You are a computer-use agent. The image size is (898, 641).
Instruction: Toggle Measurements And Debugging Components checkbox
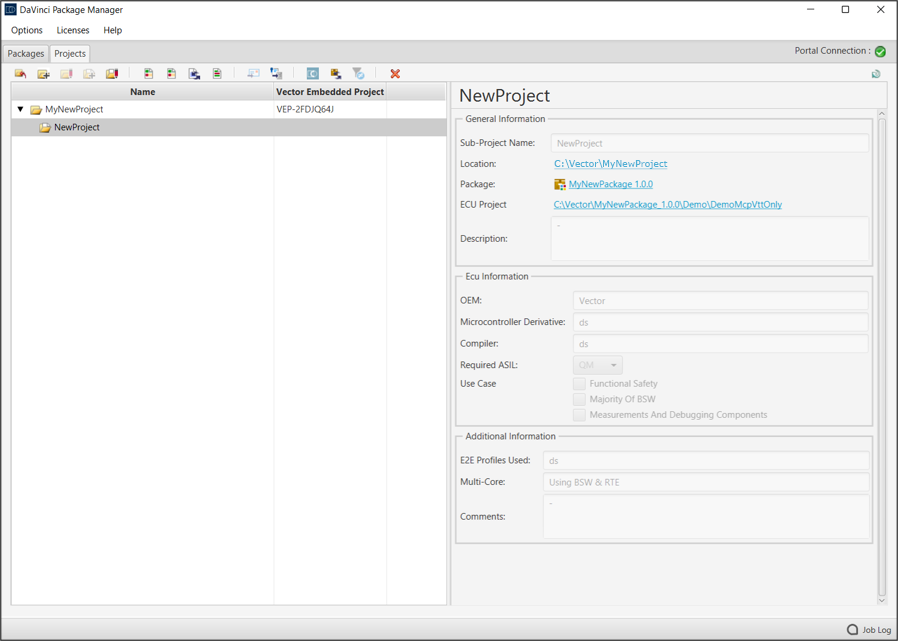point(579,415)
